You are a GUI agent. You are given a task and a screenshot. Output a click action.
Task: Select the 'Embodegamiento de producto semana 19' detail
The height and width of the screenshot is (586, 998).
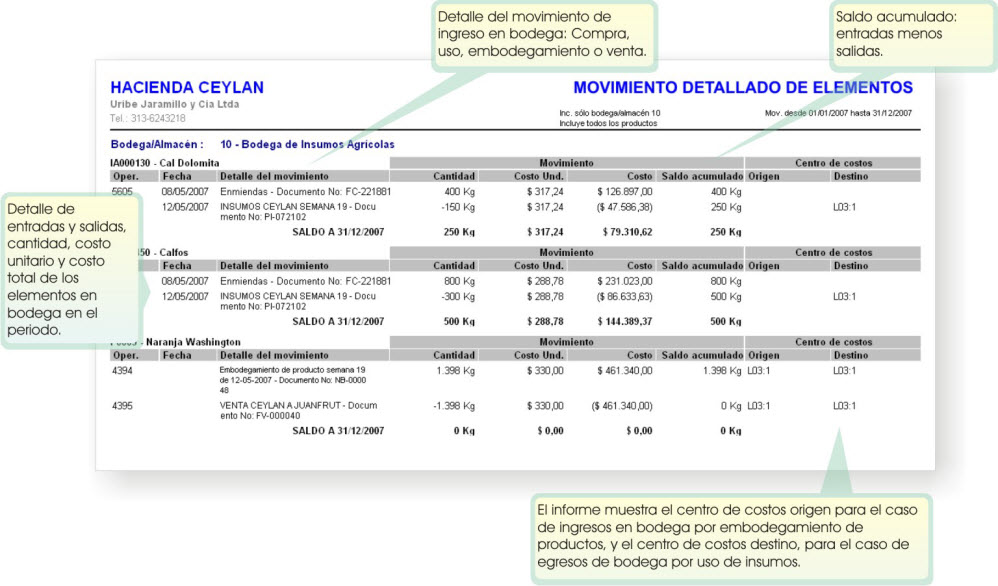click(x=293, y=380)
